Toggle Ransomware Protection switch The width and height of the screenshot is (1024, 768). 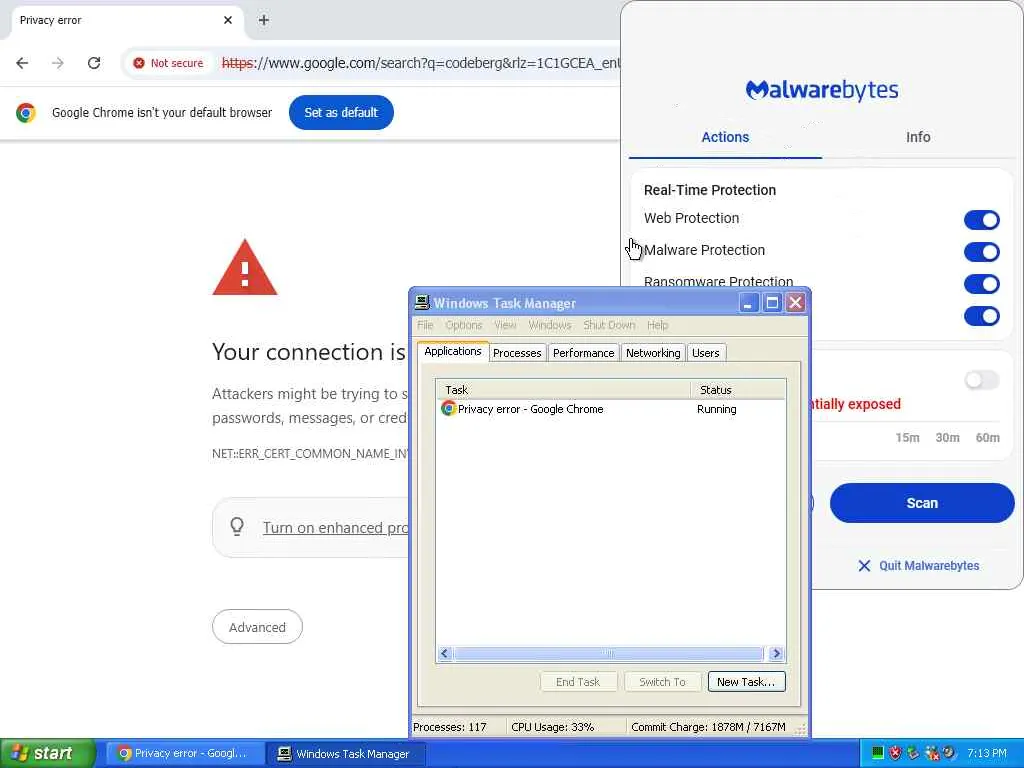coord(982,284)
